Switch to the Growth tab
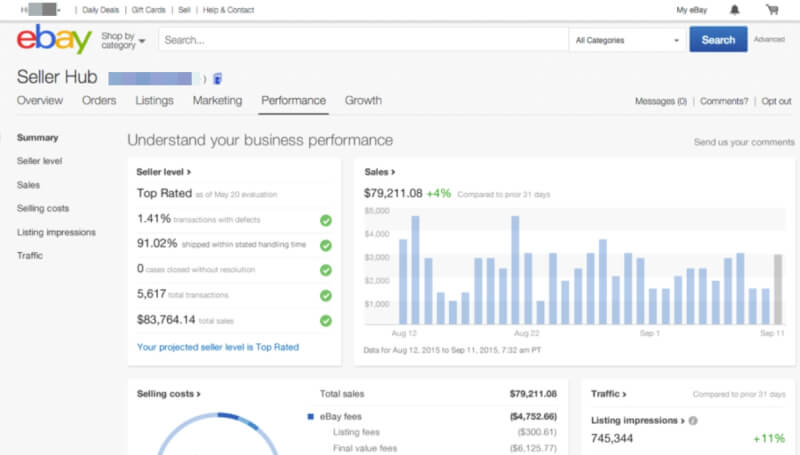This screenshot has height=455, width=800. tap(363, 100)
